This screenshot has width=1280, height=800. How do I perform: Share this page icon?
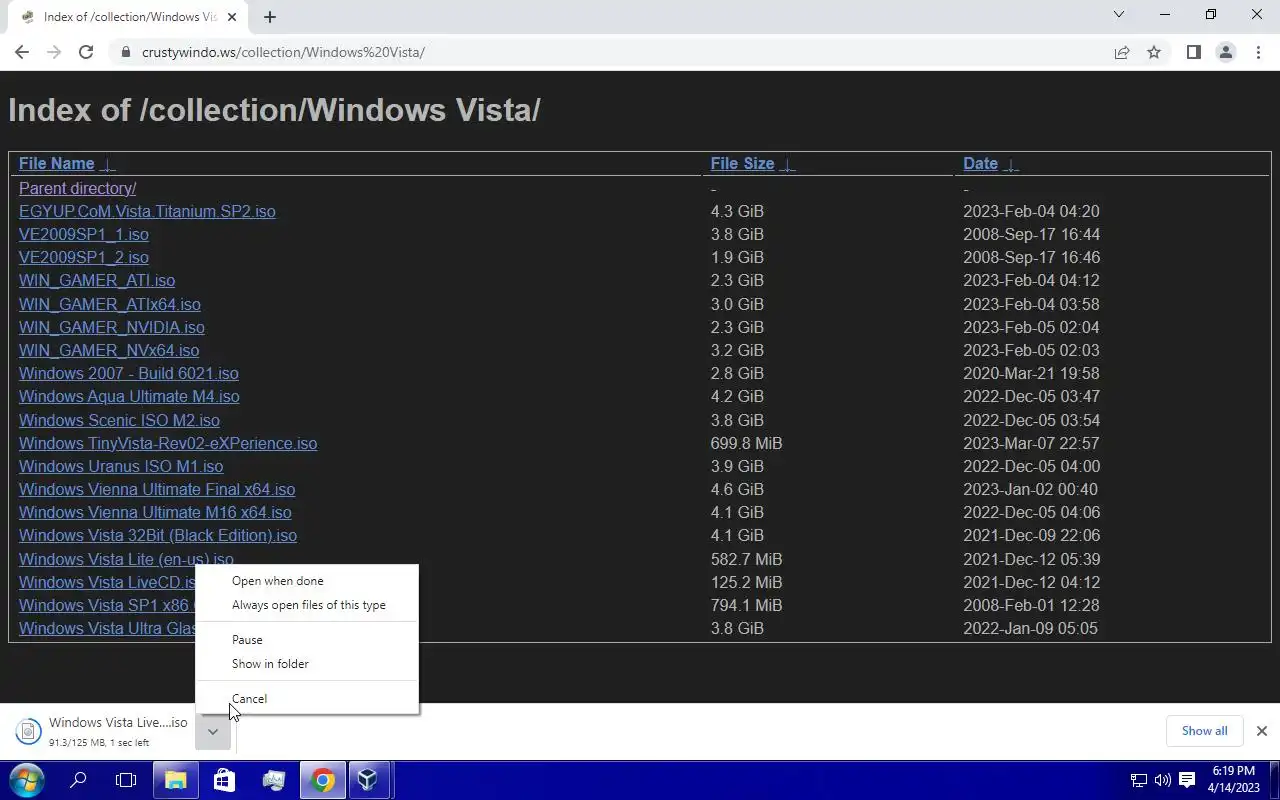coord(1122,52)
